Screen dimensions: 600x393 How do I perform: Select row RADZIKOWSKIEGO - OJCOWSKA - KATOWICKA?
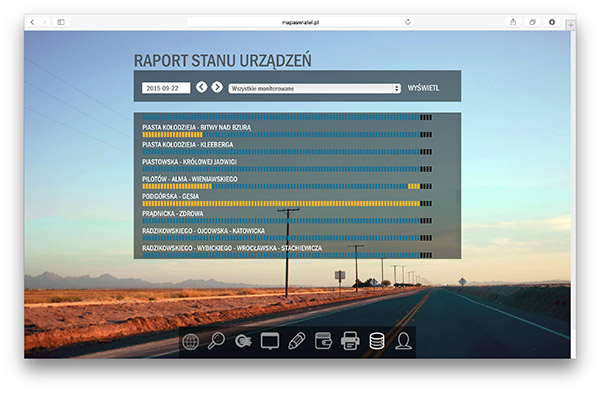204,231
